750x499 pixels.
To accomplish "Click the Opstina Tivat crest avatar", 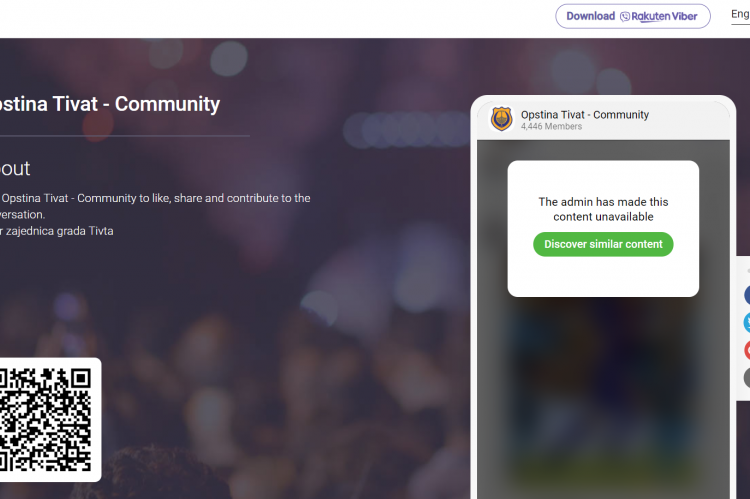I will point(501,119).
